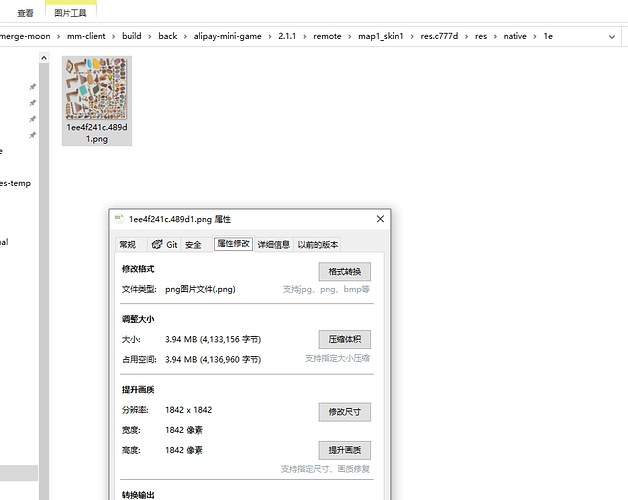
Task: Open the address bar history dropdown
Action: [x=612, y=36]
